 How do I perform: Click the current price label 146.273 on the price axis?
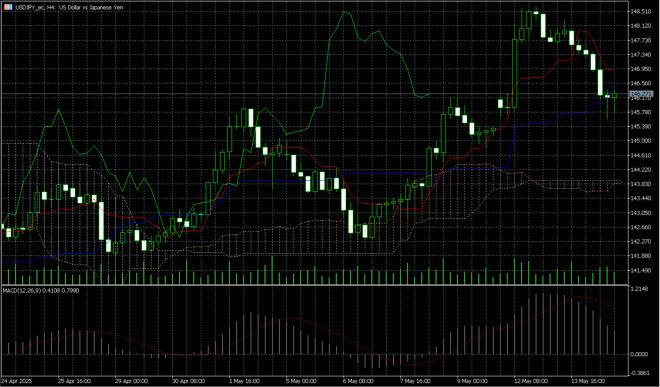pyautogui.click(x=641, y=93)
